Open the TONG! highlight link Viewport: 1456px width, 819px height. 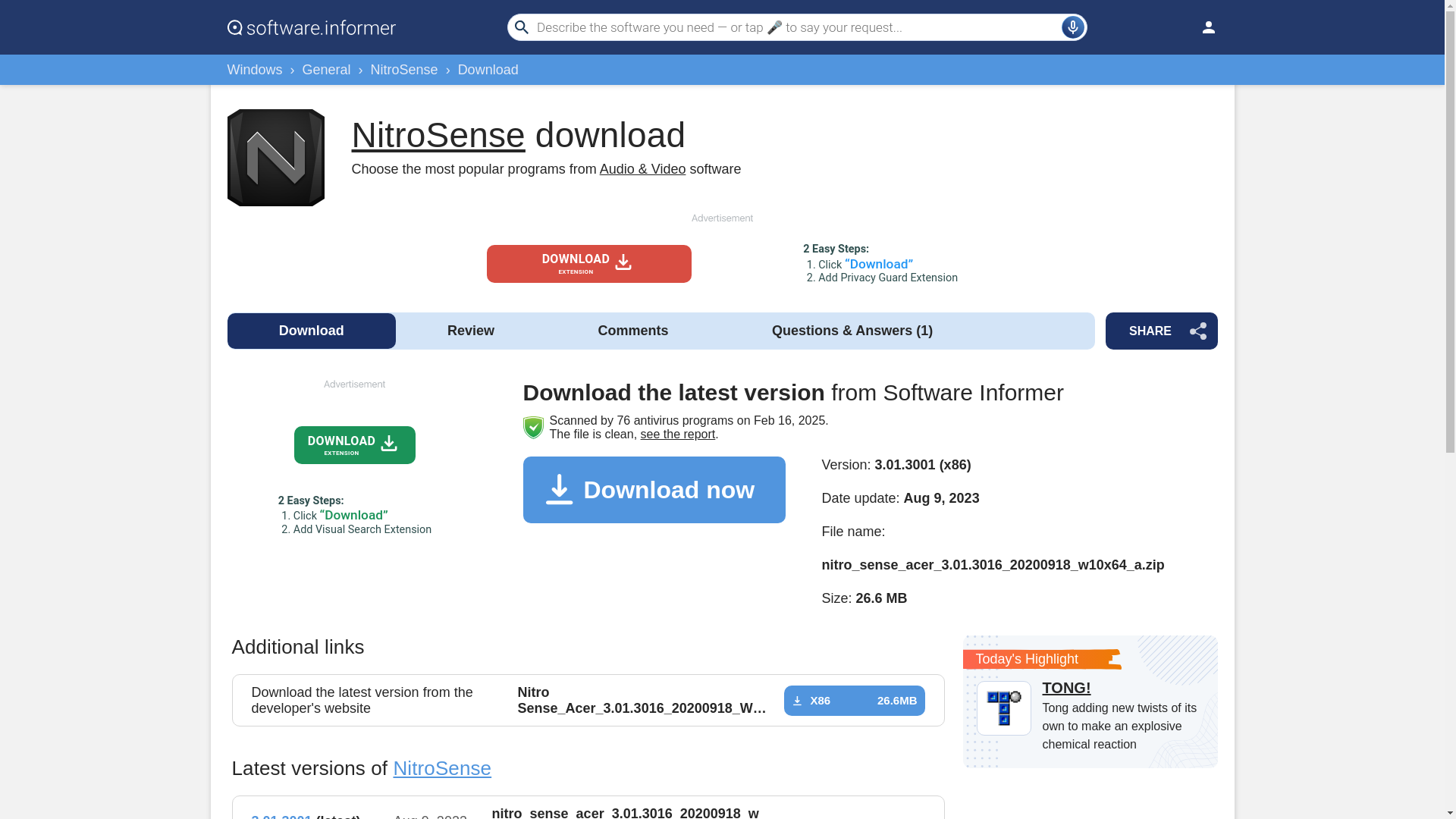(1066, 688)
